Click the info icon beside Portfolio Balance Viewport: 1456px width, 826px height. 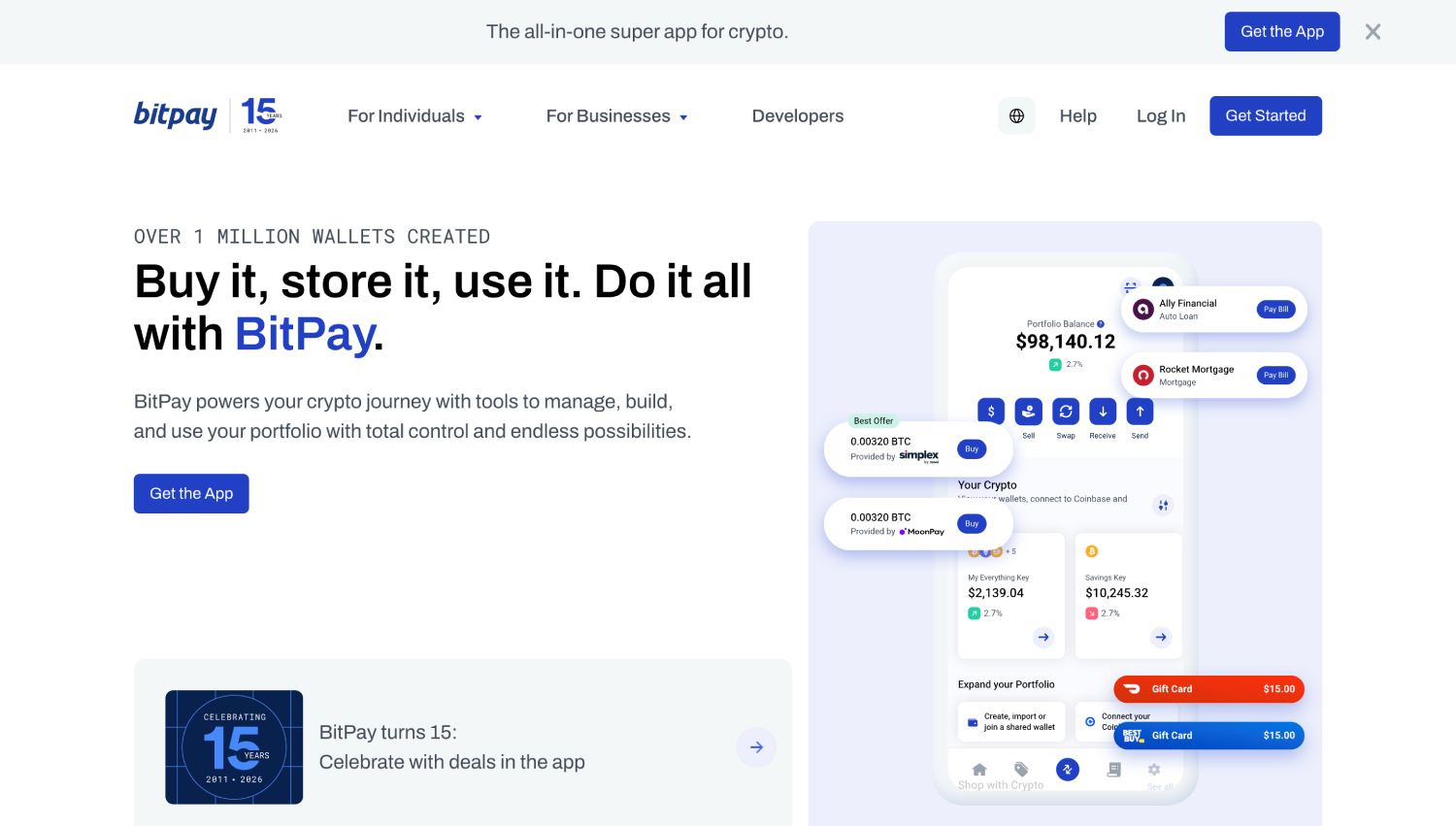point(1101,324)
